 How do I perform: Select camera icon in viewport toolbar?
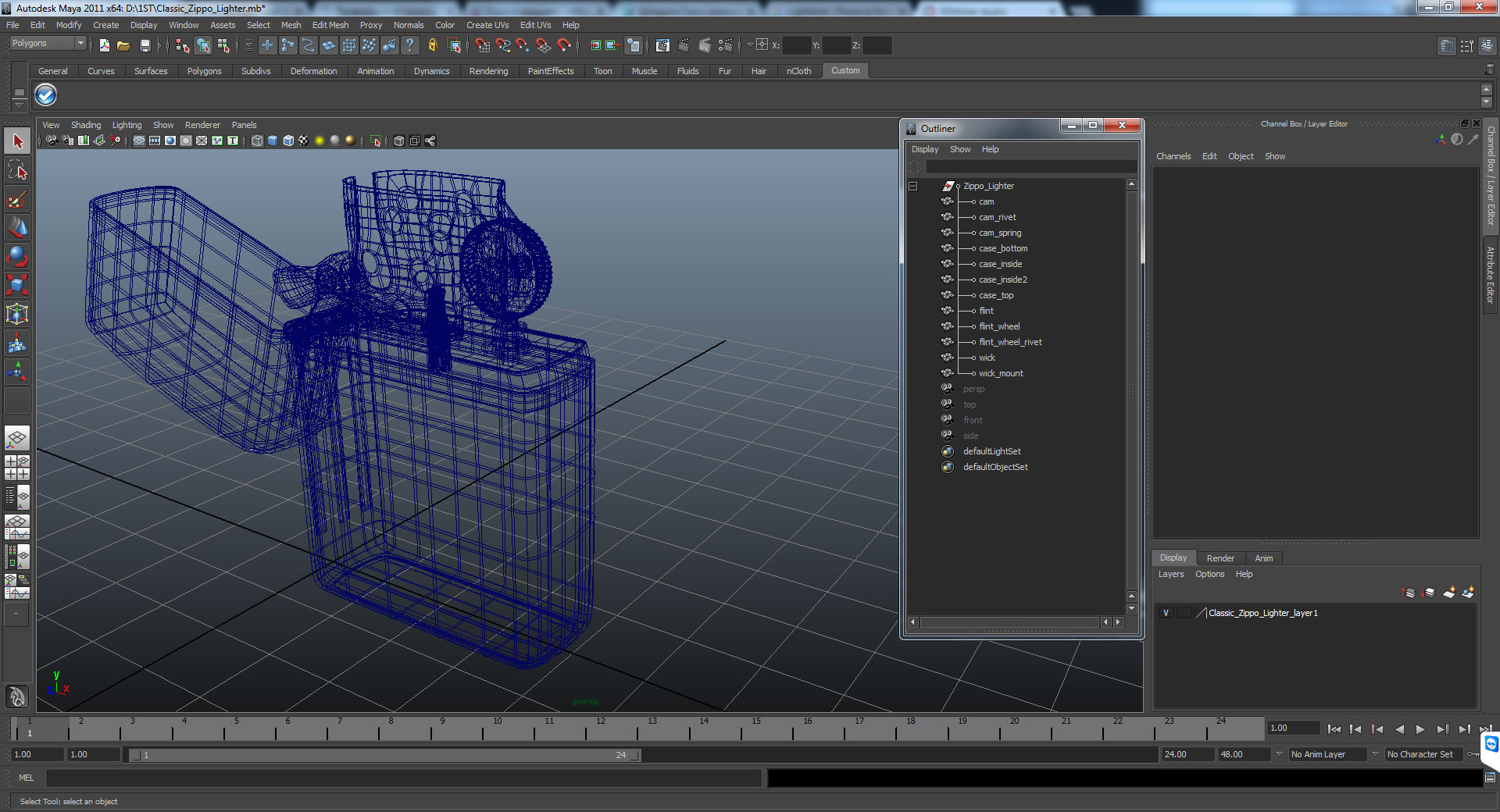(x=52, y=141)
